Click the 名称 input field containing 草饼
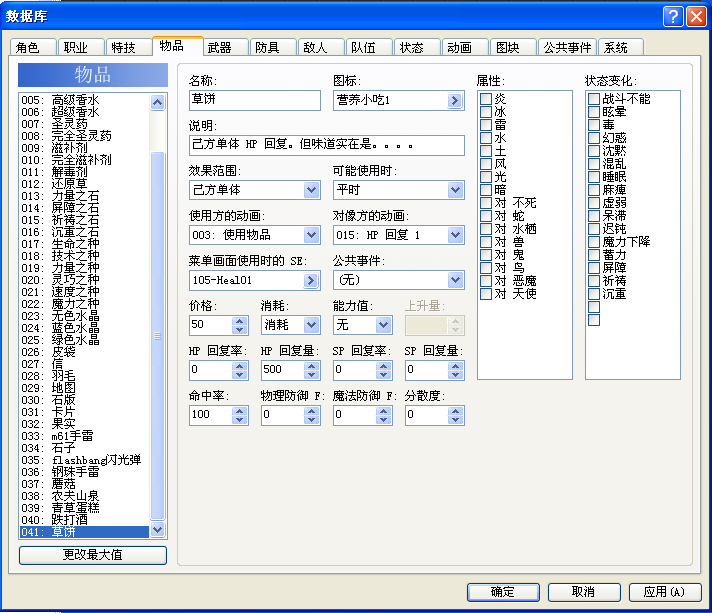Screen dimensions: 712x613 coord(255,100)
